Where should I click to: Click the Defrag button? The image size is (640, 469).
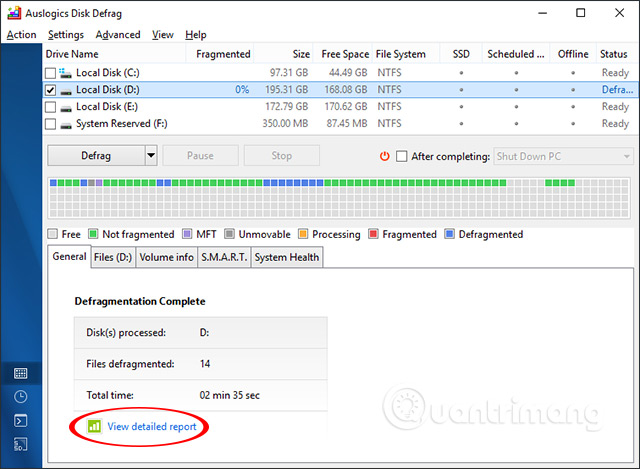coord(96,156)
